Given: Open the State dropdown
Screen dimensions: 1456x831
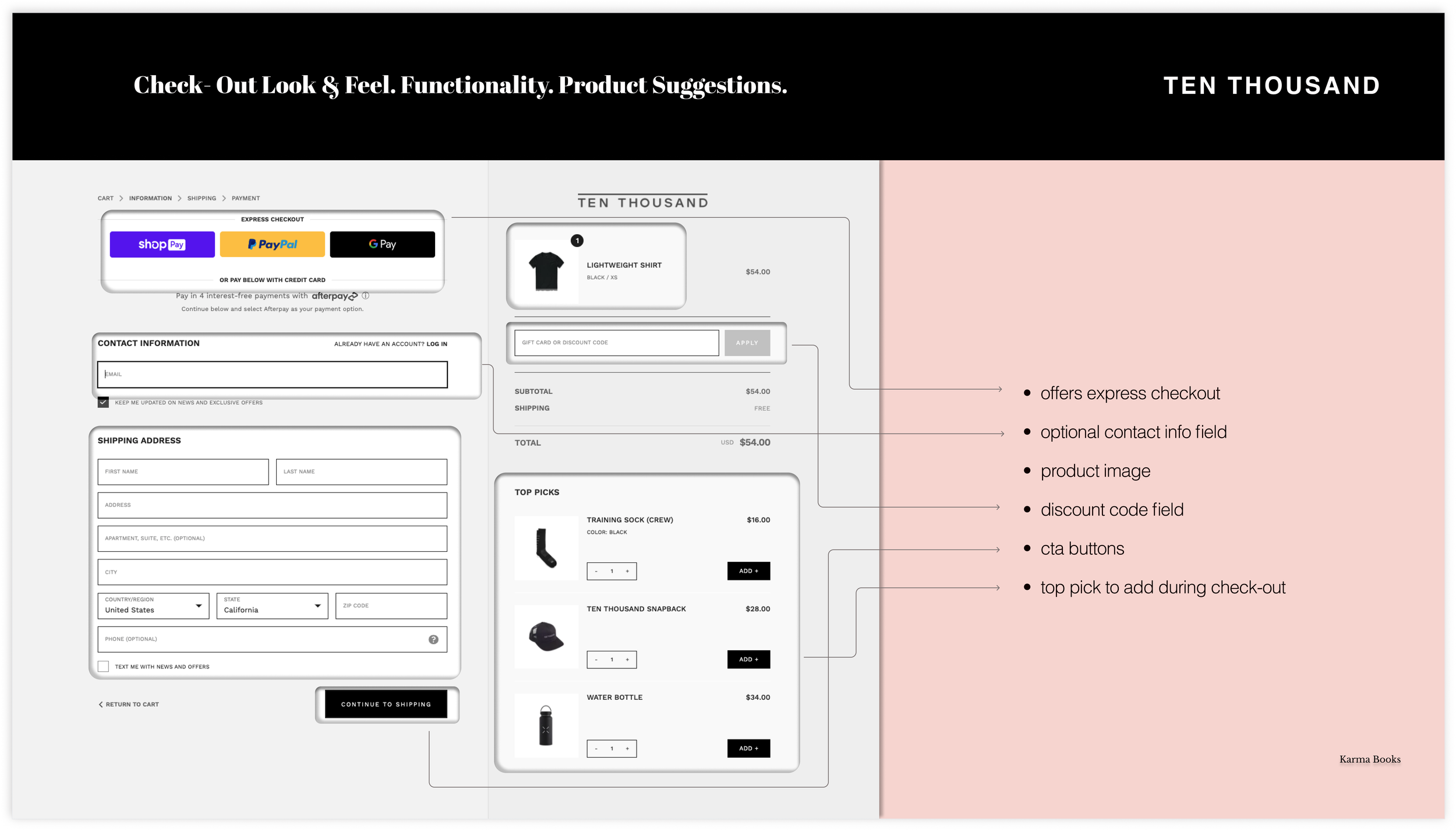Looking at the screenshot, I should (x=272, y=605).
